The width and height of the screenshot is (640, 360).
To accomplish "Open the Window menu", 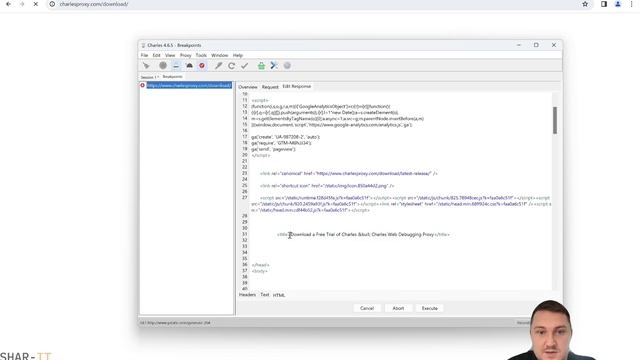I will (x=220, y=55).
